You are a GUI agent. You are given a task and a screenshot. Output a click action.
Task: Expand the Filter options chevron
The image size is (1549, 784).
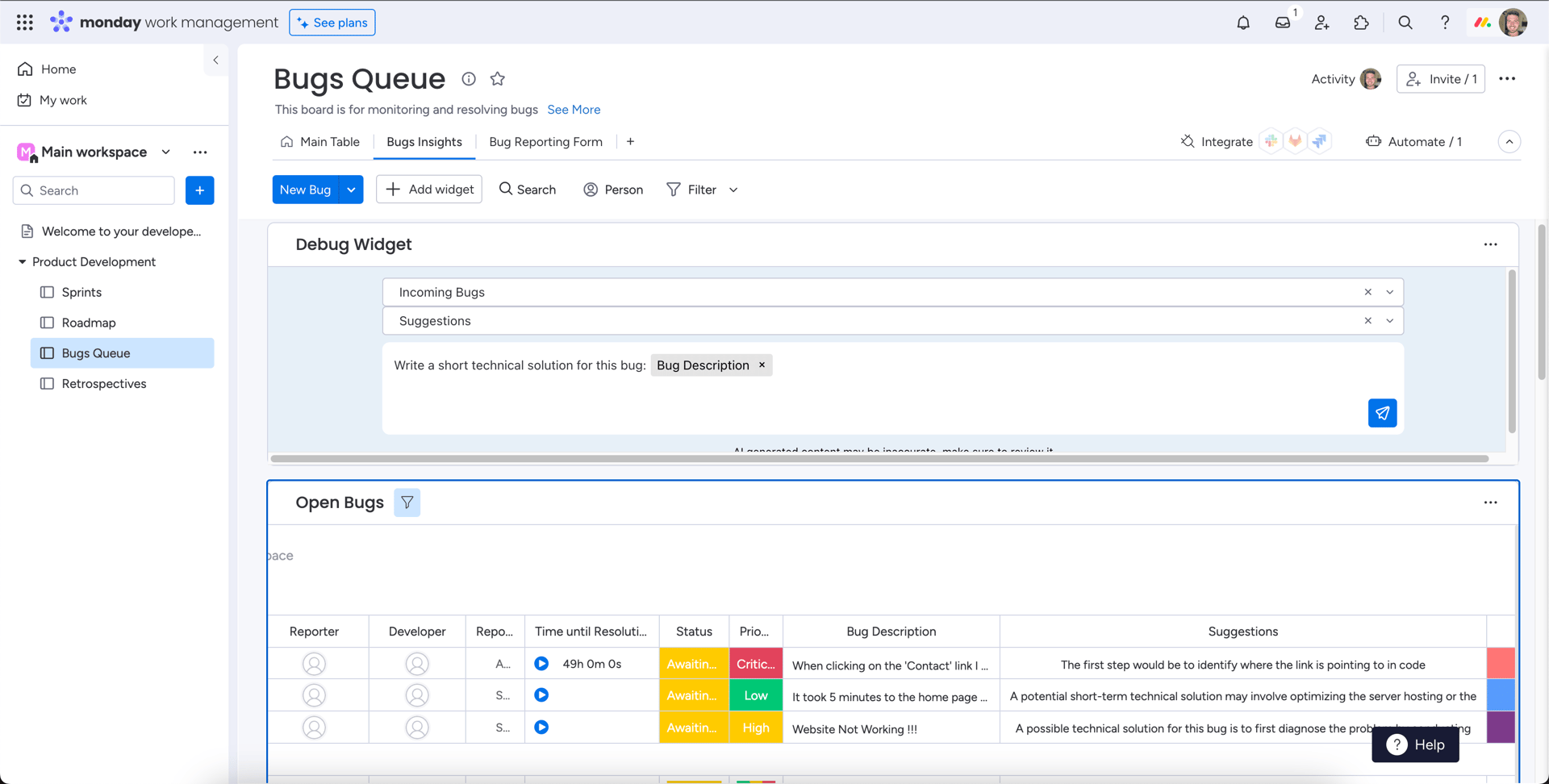[x=733, y=190]
